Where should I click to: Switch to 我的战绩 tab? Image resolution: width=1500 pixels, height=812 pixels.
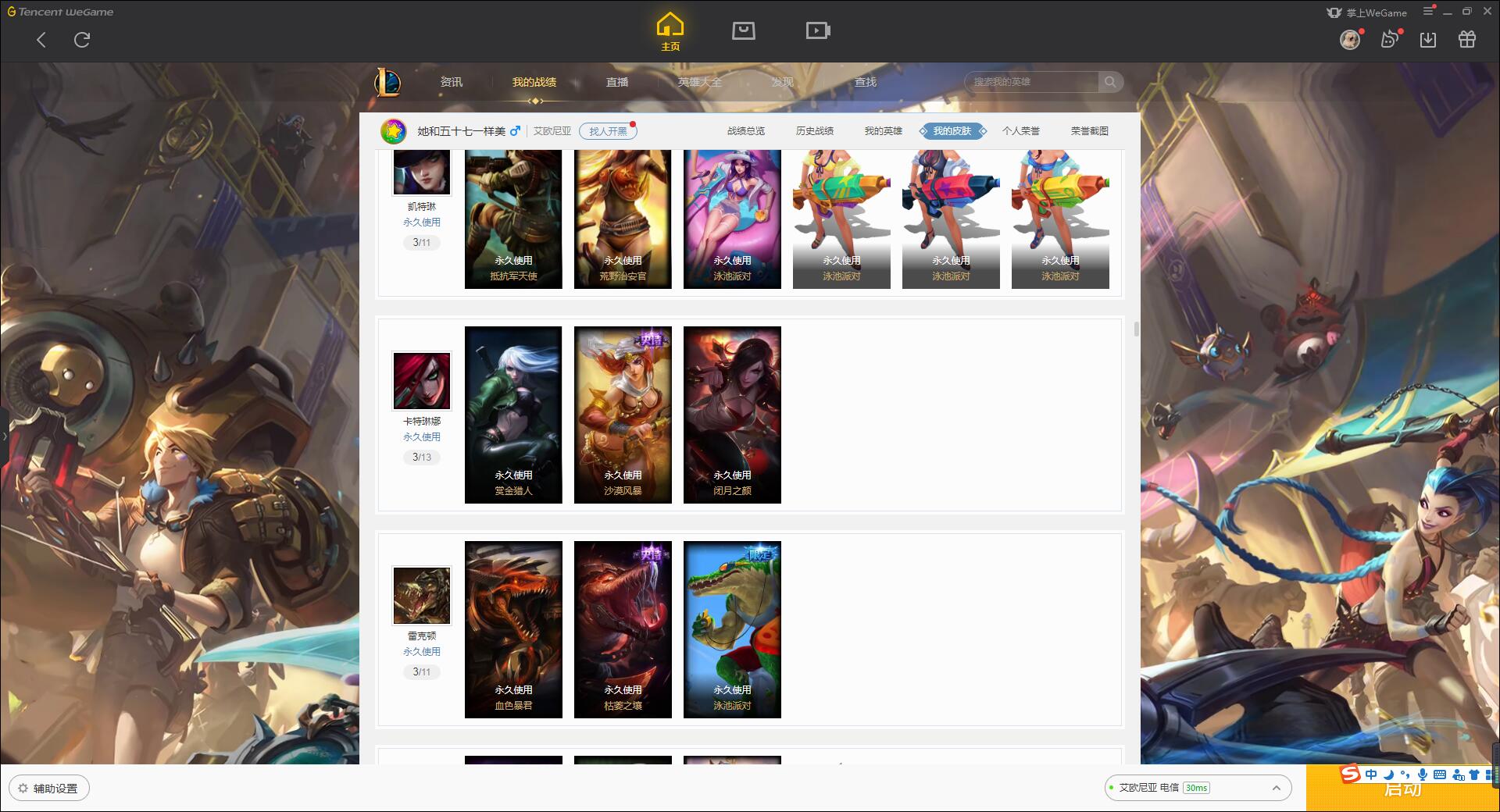tap(534, 82)
